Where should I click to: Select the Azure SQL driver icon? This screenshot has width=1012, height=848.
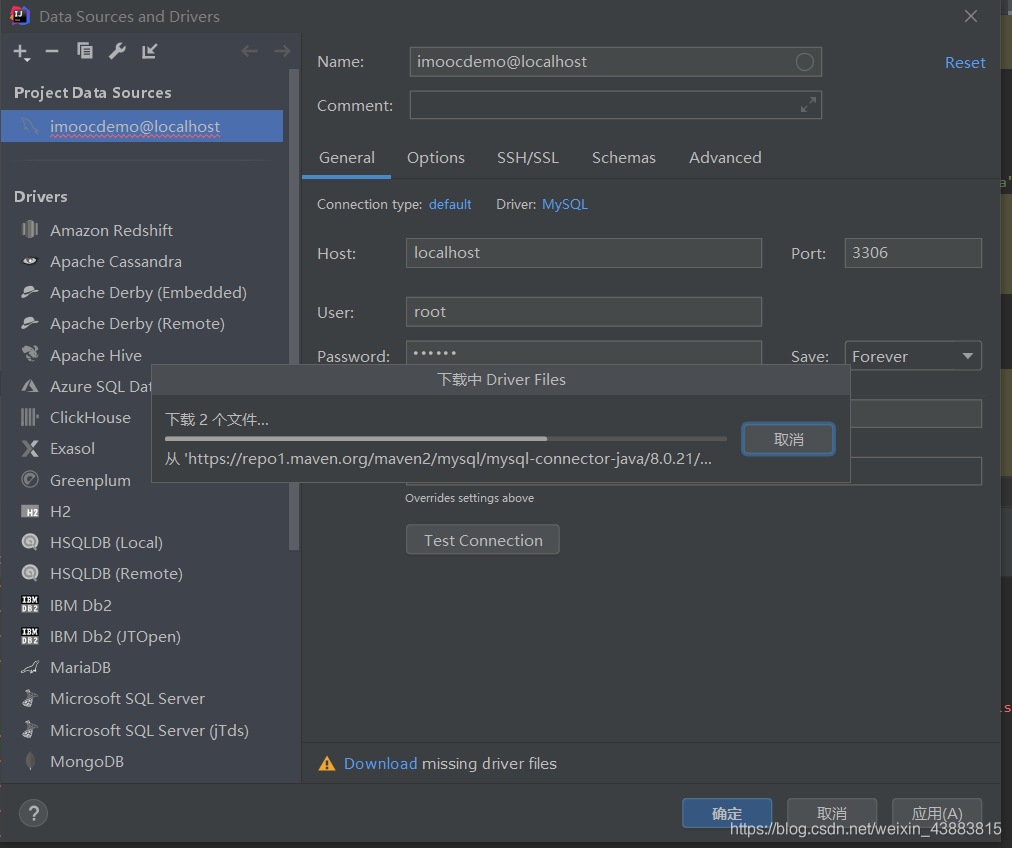click(x=30, y=386)
